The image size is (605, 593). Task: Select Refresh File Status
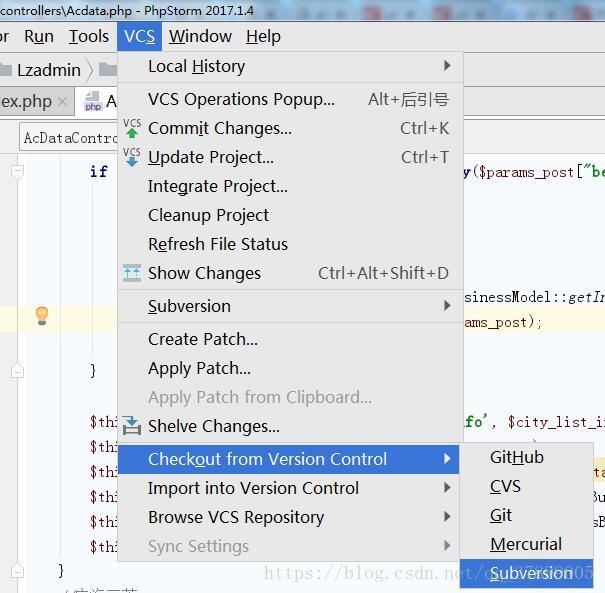(290, 244)
